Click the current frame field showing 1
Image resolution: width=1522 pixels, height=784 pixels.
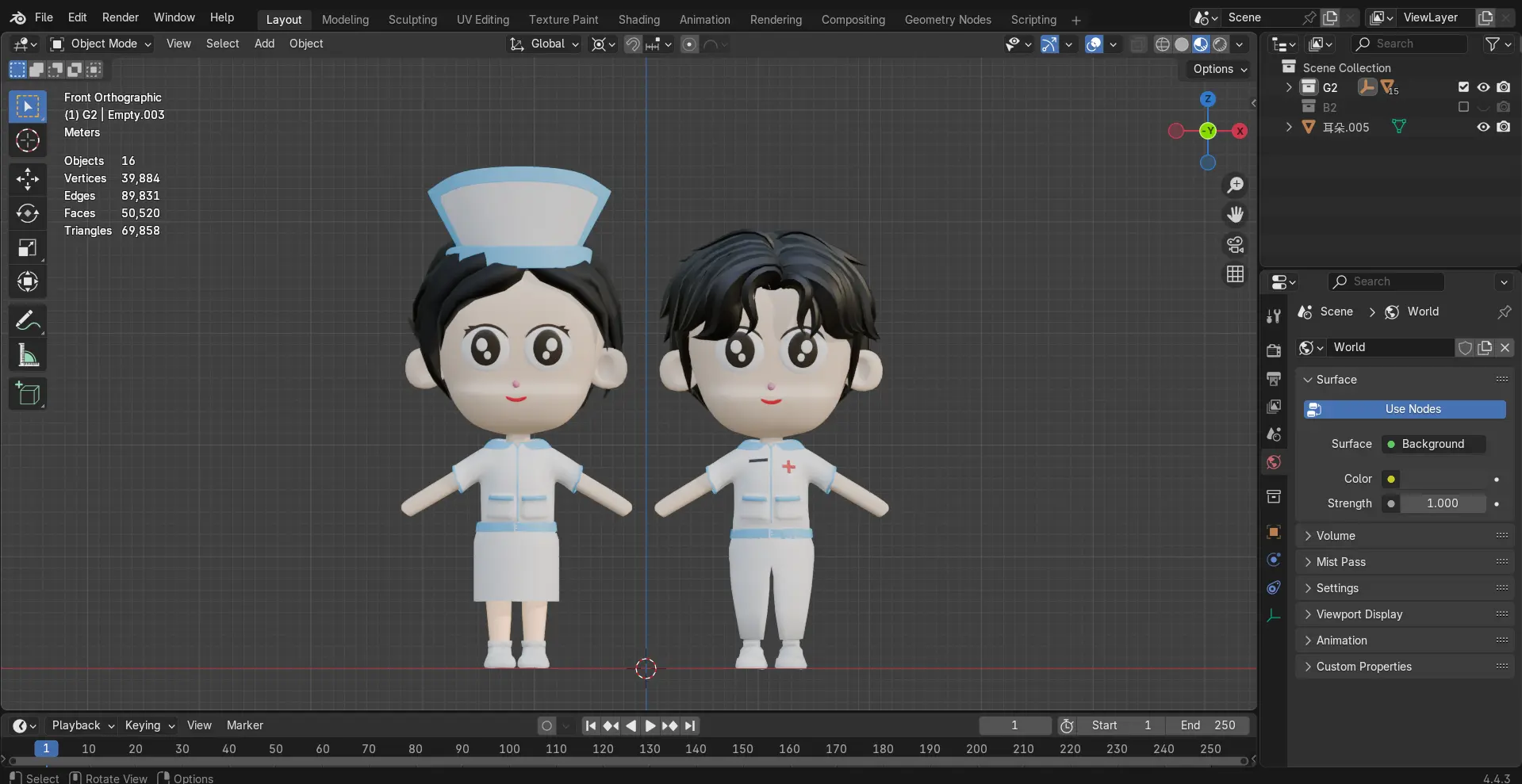point(1014,725)
